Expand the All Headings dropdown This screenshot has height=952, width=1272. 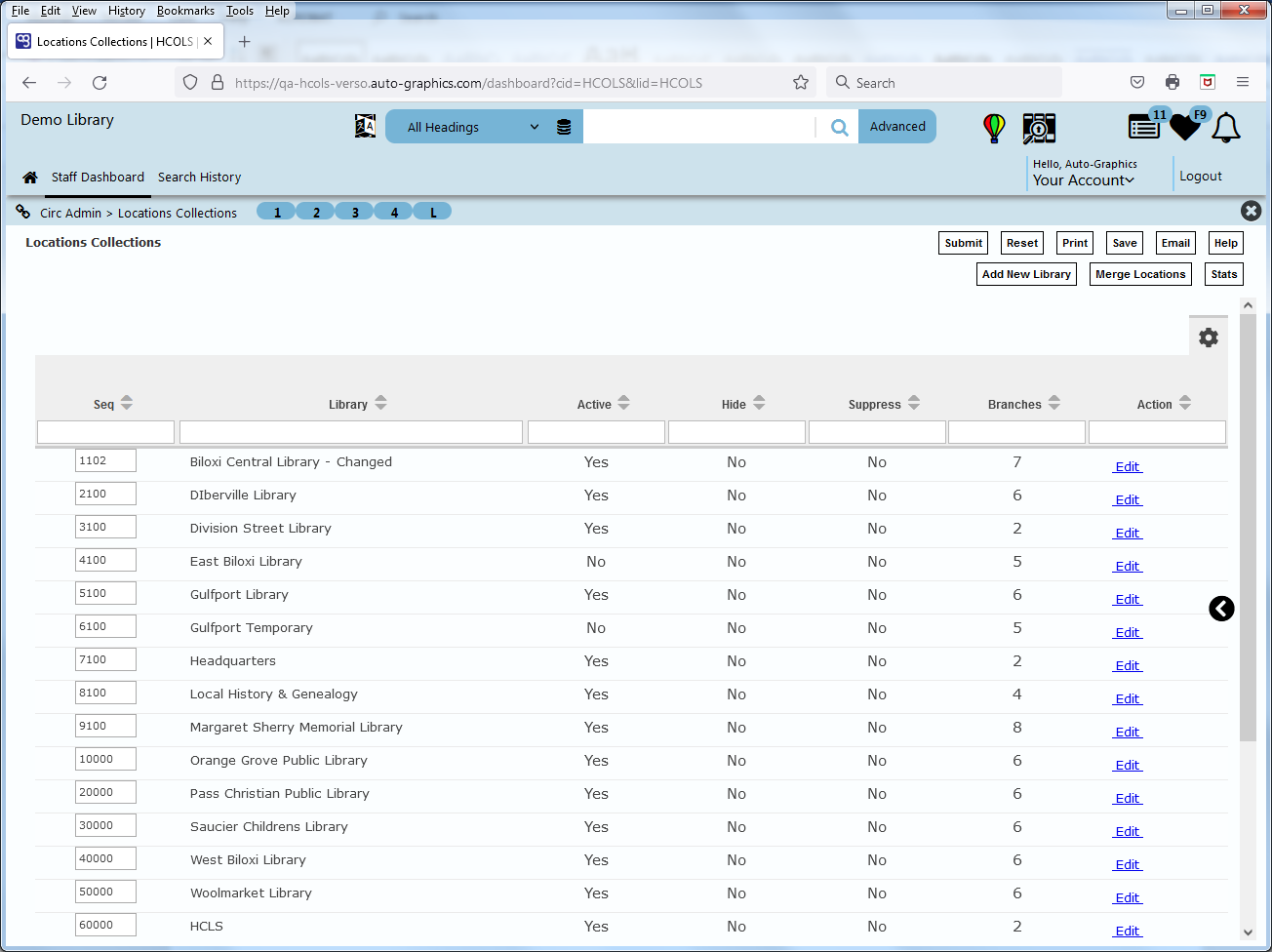tap(473, 127)
